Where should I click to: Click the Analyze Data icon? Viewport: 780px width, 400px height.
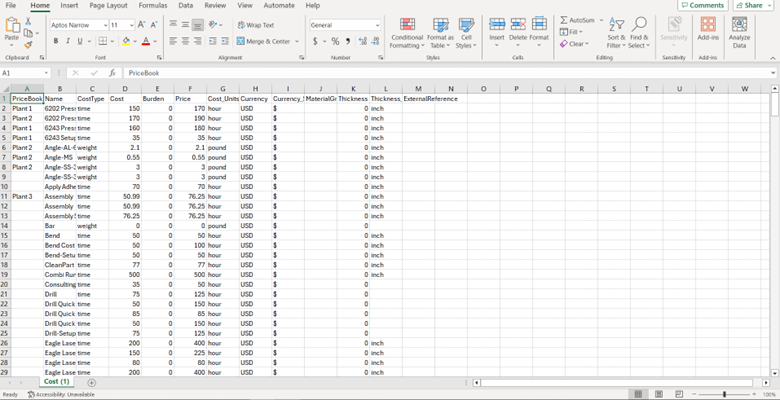(x=739, y=31)
